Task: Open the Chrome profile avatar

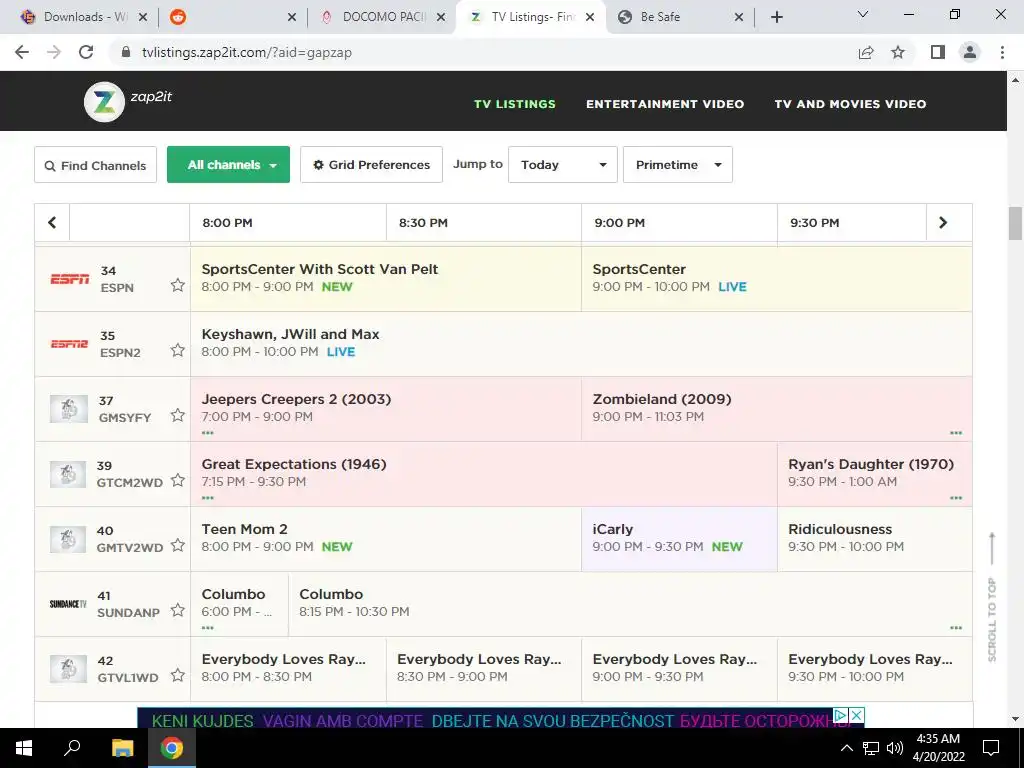Action: coord(970,52)
